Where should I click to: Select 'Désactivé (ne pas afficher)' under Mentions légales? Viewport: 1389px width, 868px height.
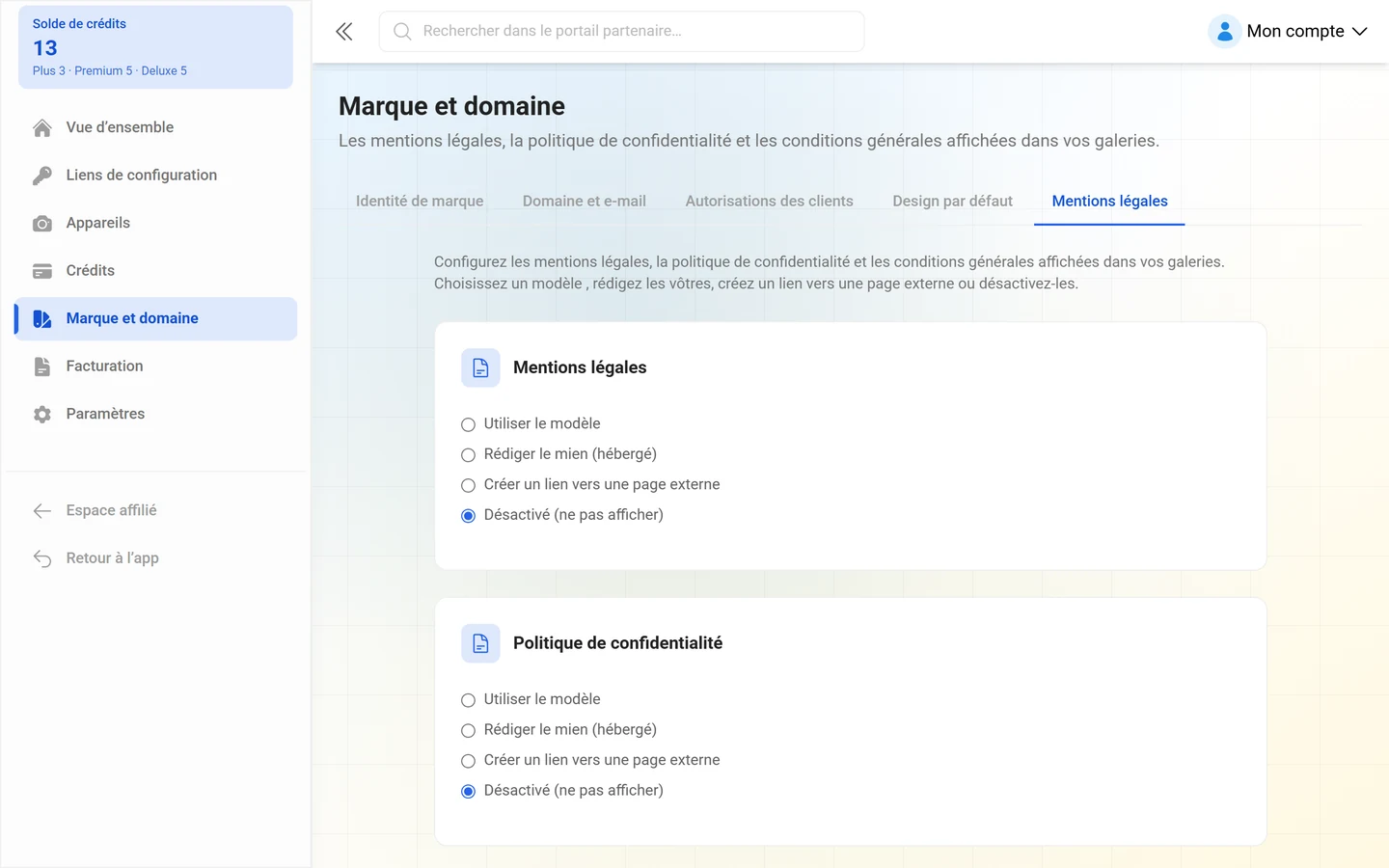[468, 515]
